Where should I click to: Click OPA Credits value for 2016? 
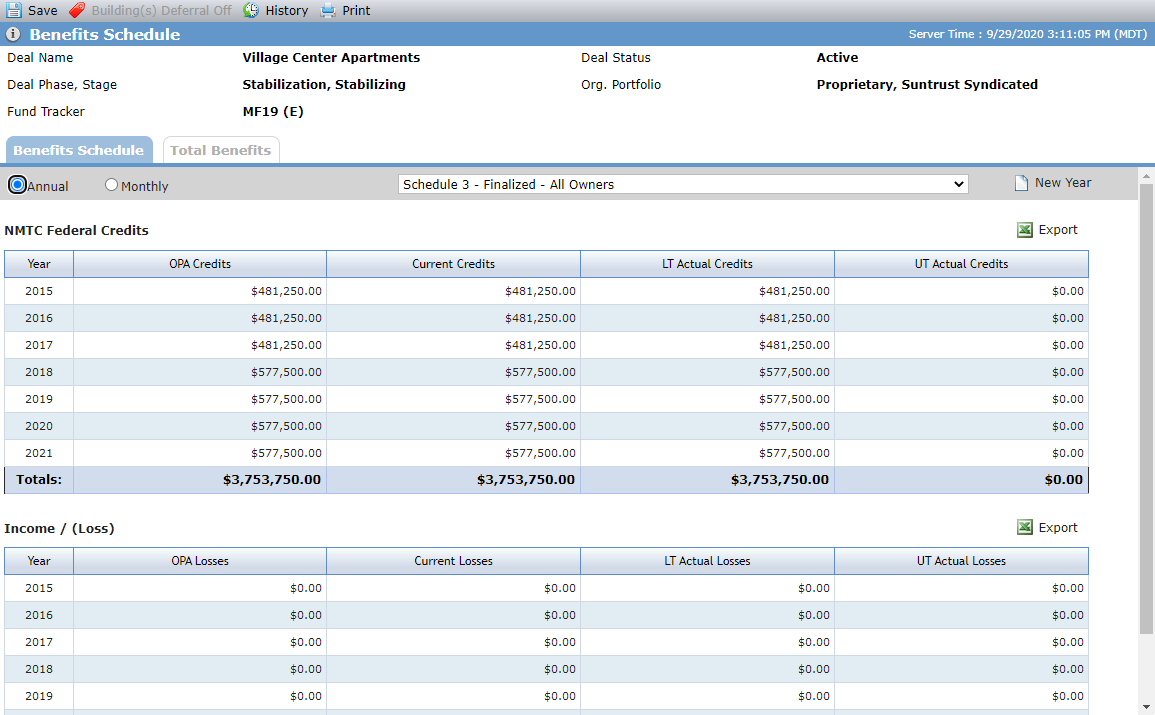pyautogui.click(x=286, y=318)
